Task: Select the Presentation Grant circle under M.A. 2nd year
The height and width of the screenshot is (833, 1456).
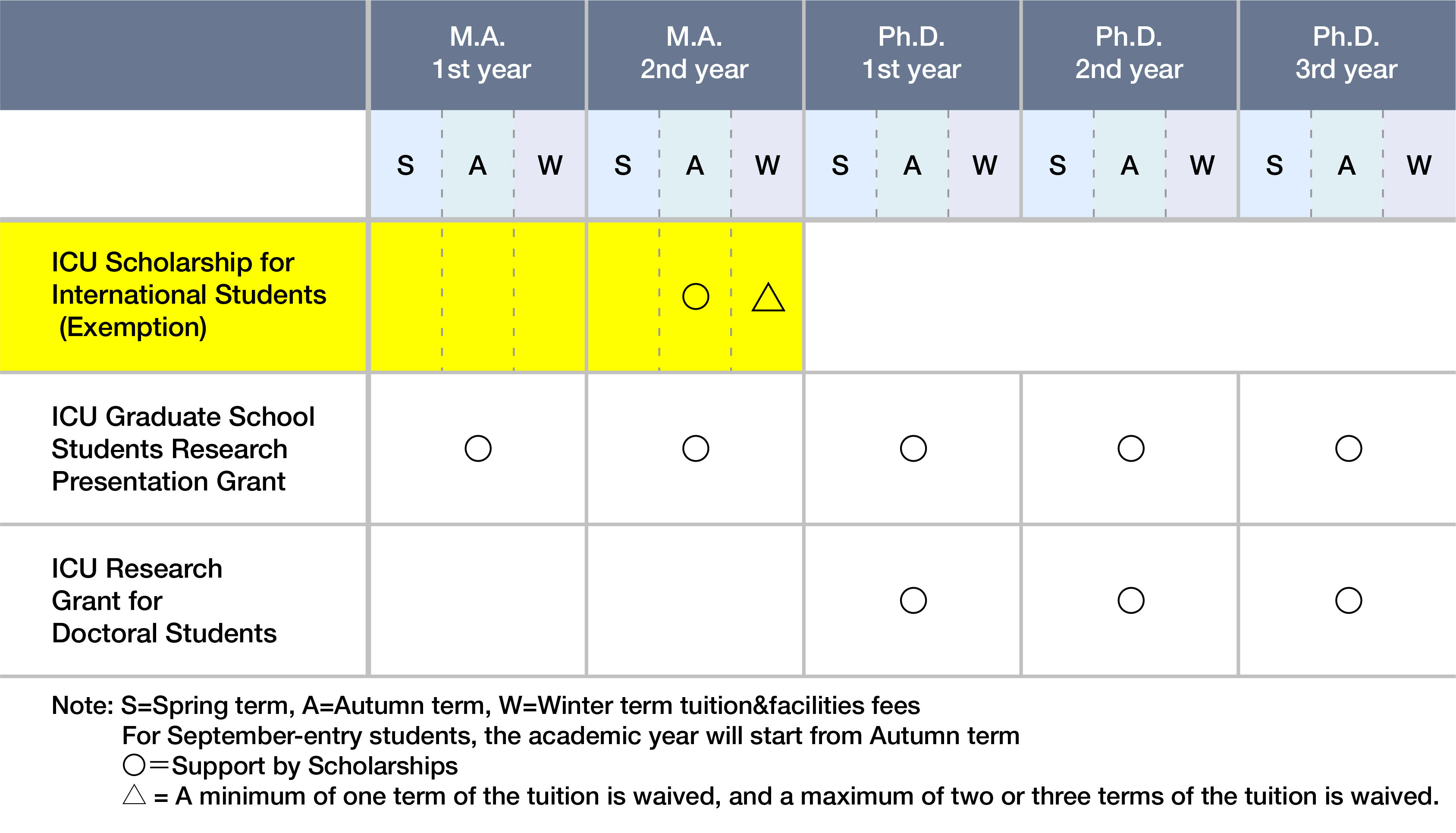Action: 695,449
